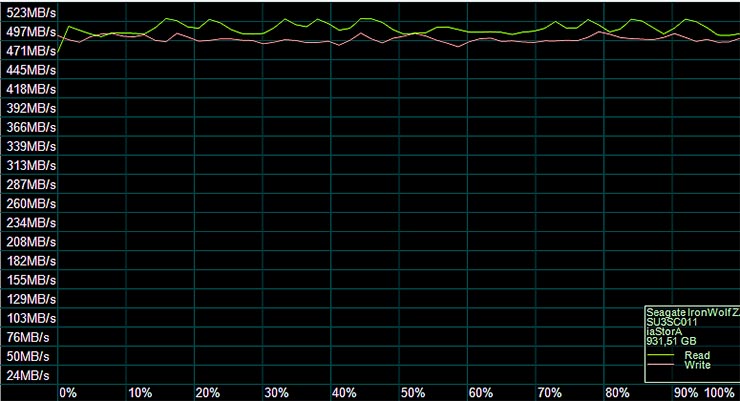Click the 100% position marker
The width and height of the screenshot is (740, 401).
tap(719, 391)
